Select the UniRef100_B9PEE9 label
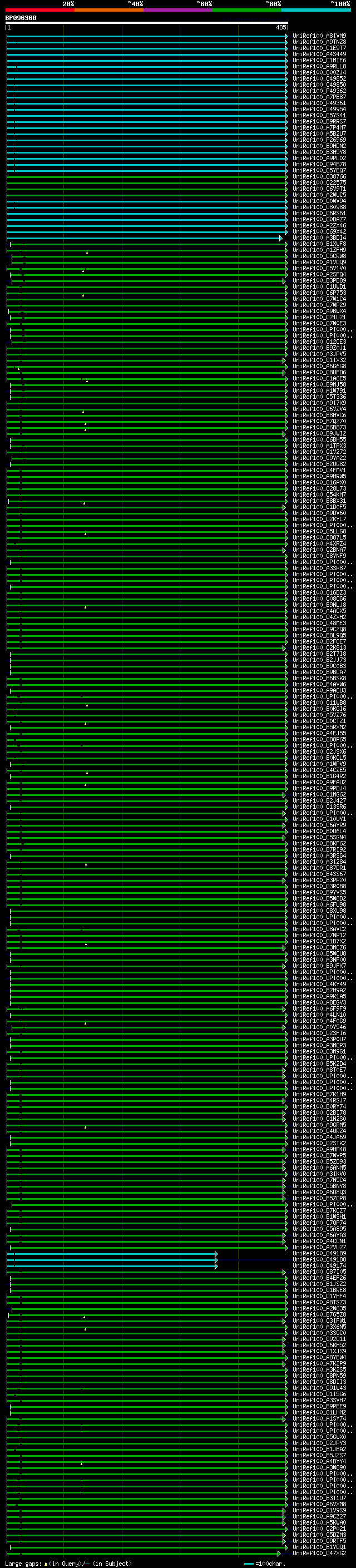356x1568 pixels. [319, 1406]
